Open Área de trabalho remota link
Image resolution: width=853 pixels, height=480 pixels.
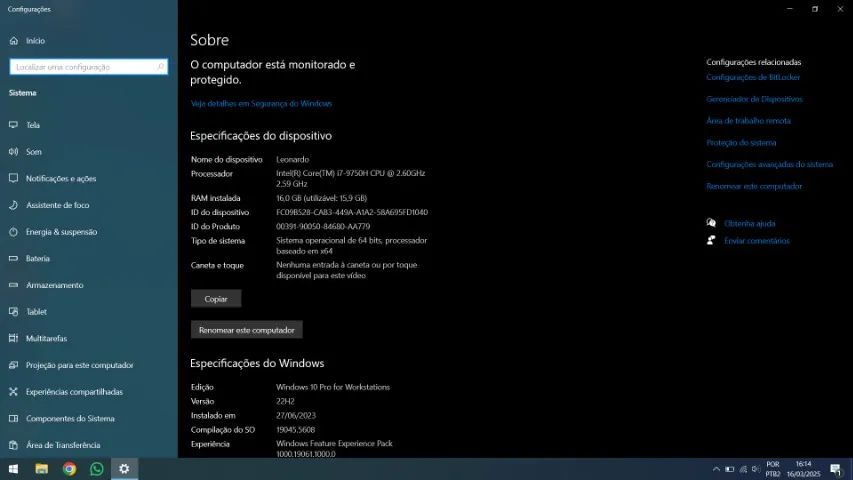749,121
